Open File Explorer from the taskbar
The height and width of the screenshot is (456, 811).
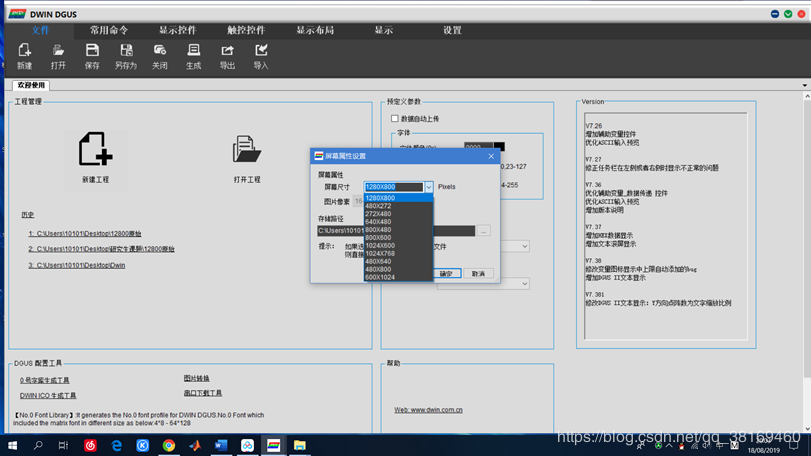[x=299, y=445]
